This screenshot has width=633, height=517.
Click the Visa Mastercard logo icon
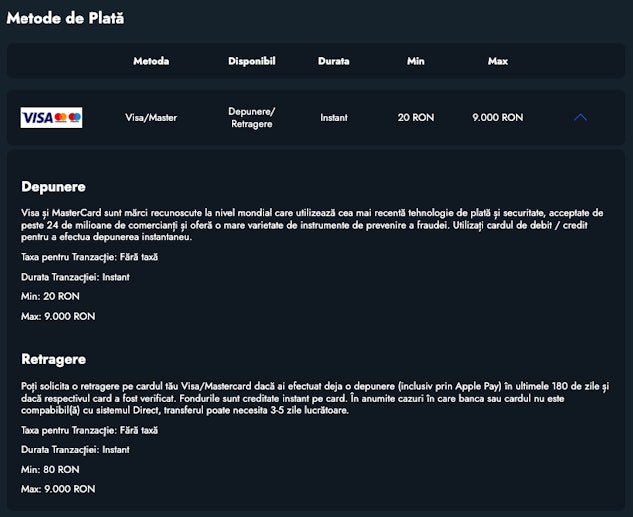[x=51, y=118]
